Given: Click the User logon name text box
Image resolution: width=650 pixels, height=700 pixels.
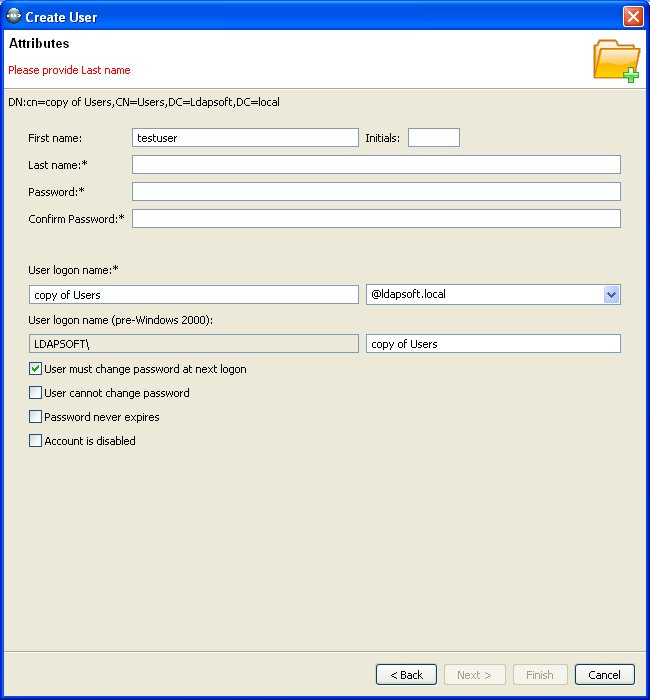Looking at the screenshot, I should (x=194, y=295).
